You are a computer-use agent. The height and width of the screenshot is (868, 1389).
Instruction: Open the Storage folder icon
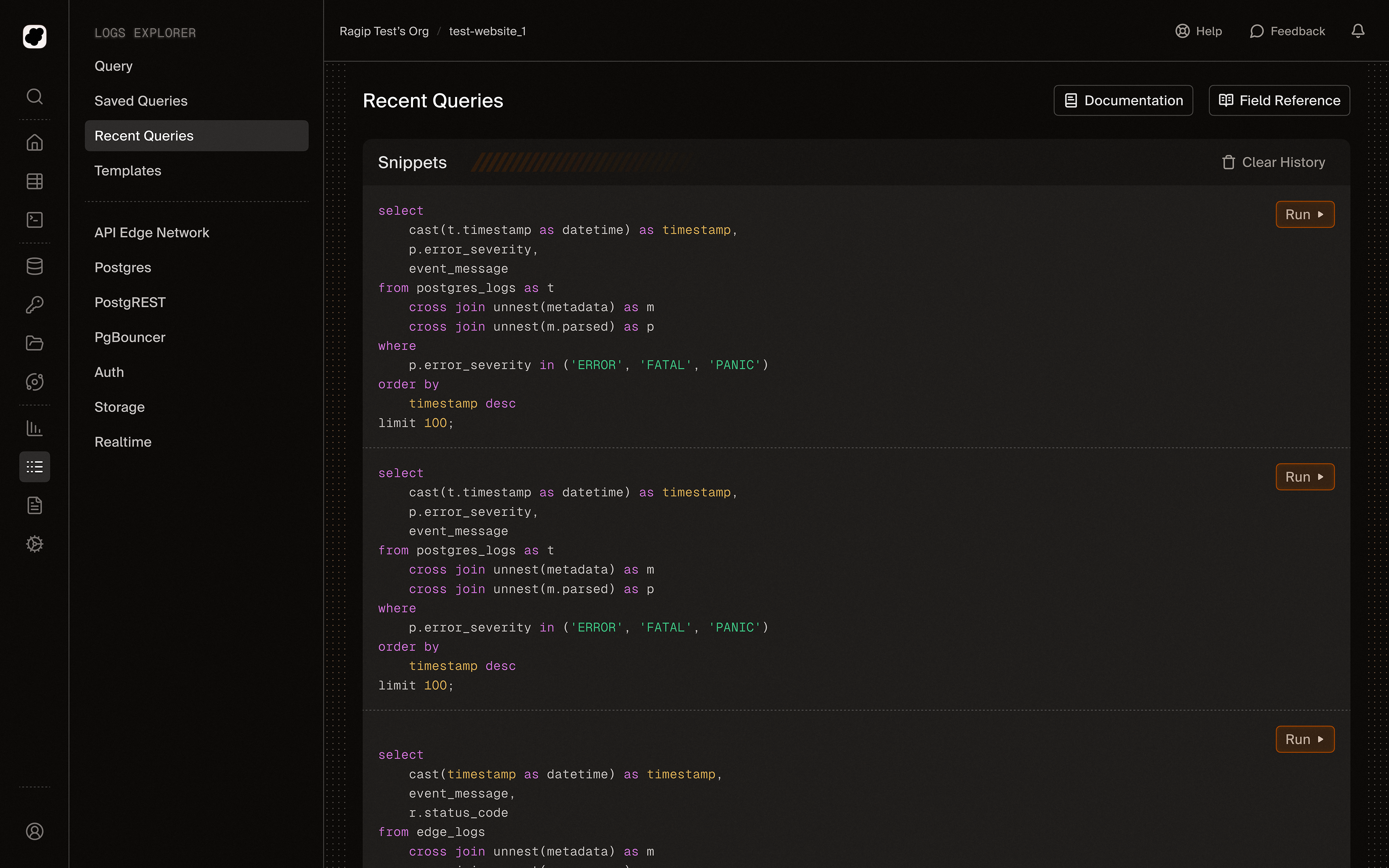coord(35,343)
